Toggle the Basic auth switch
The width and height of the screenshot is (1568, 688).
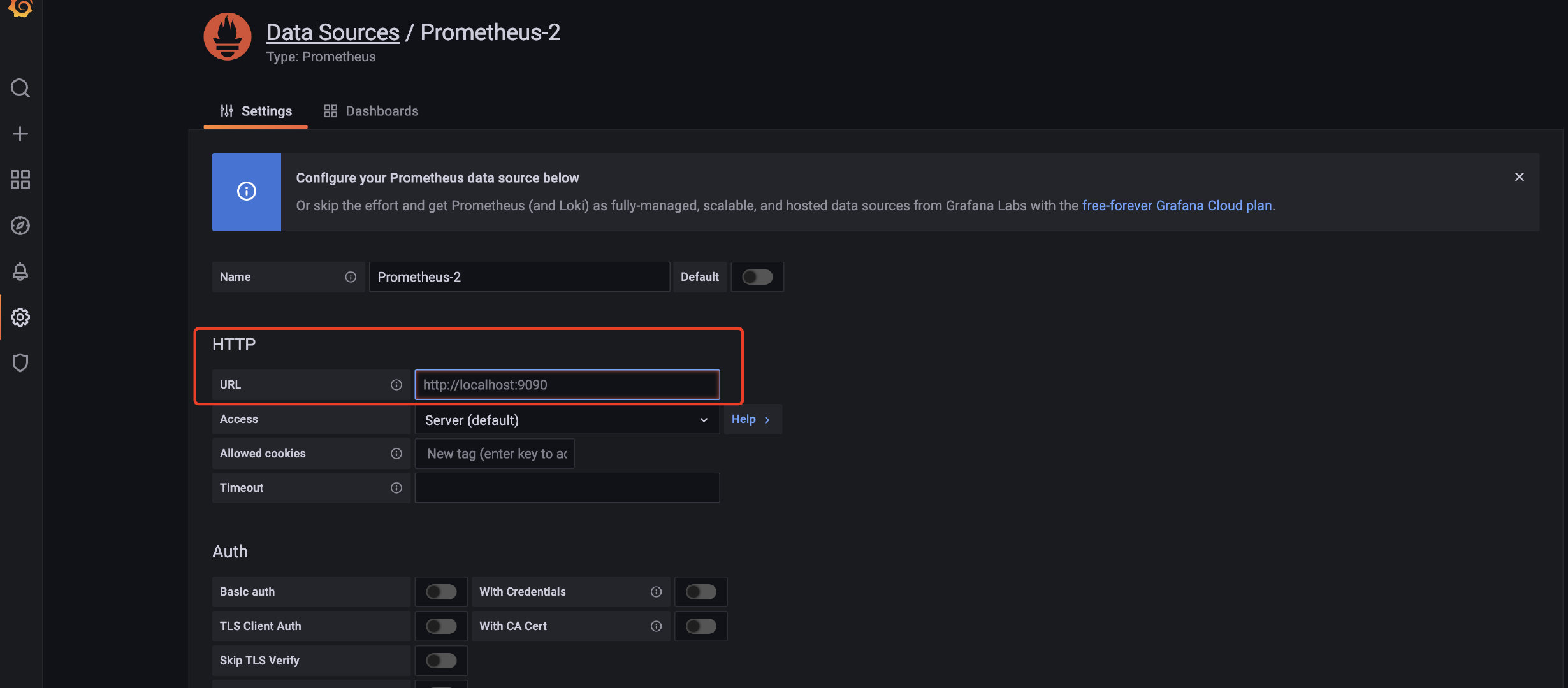point(441,592)
